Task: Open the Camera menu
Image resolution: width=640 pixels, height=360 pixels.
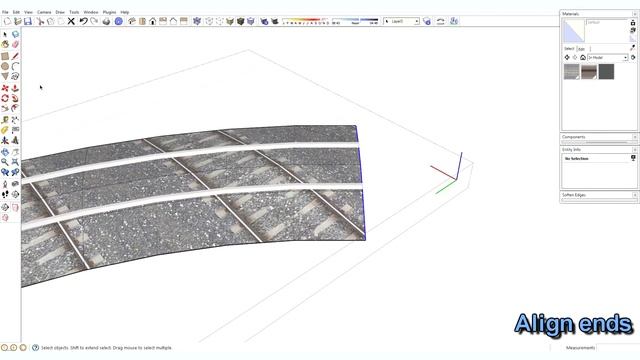Action: click(x=44, y=12)
